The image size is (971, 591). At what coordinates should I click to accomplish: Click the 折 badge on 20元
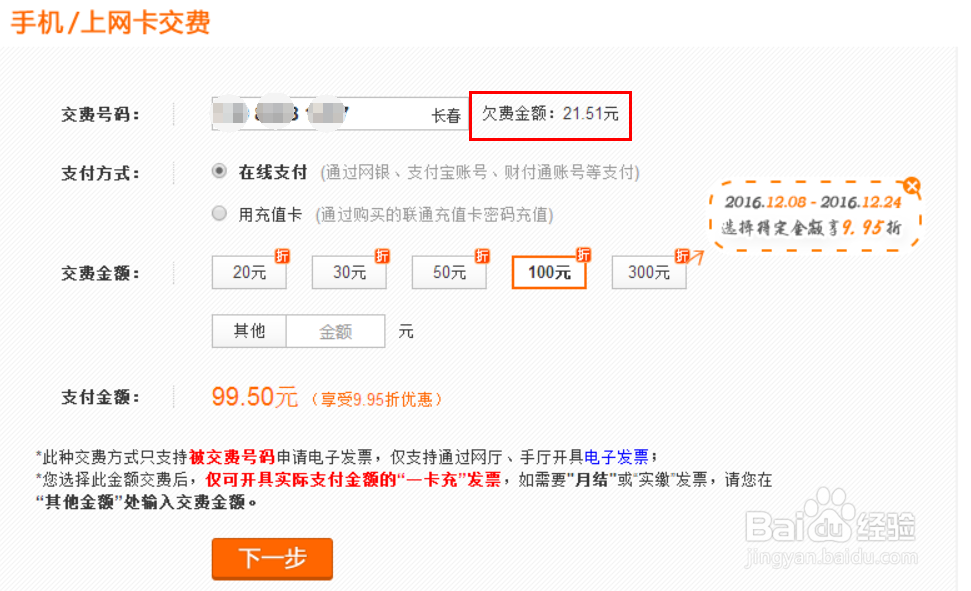[282, 256]
